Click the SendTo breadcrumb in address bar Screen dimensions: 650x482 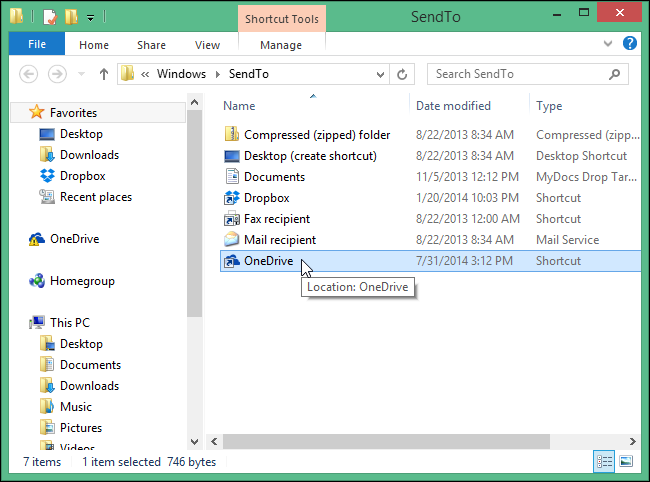(249, 74)
